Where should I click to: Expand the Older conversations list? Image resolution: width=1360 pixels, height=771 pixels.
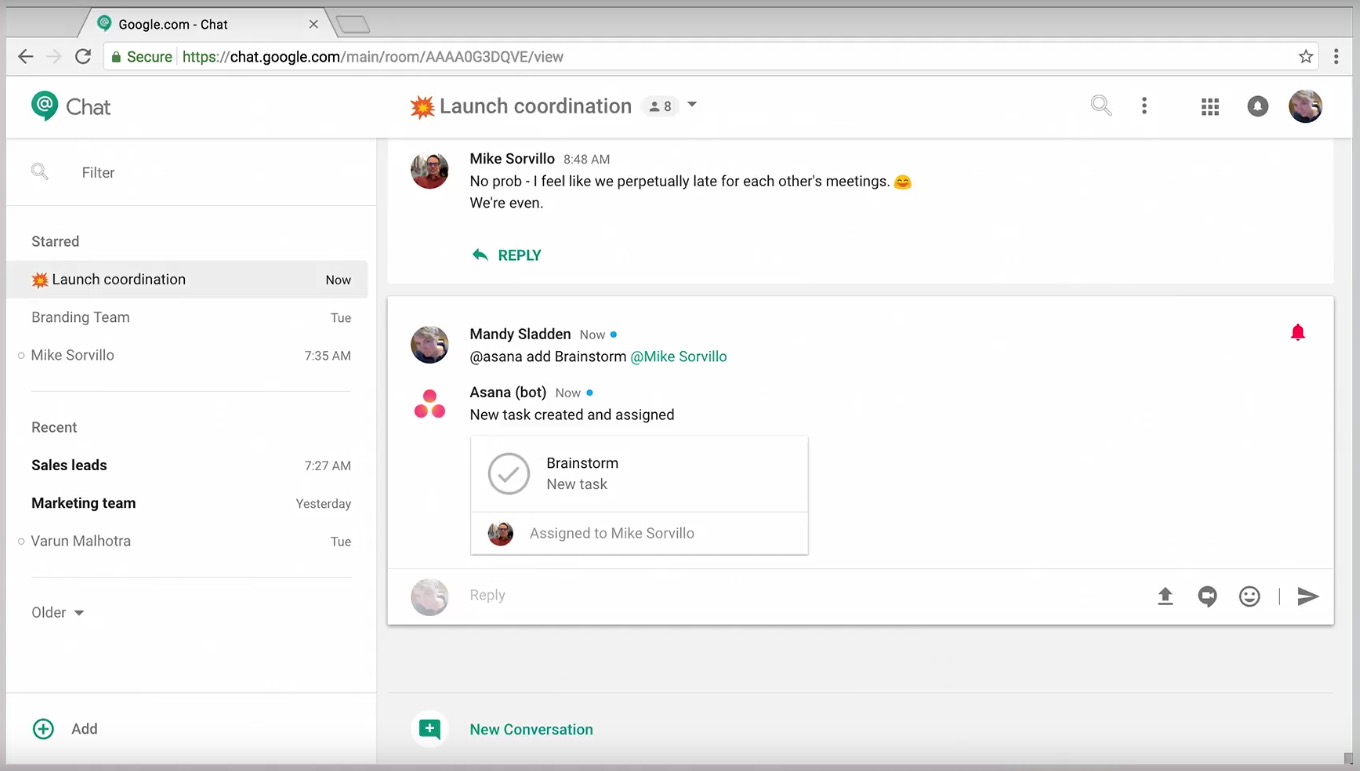click(58, 612)
